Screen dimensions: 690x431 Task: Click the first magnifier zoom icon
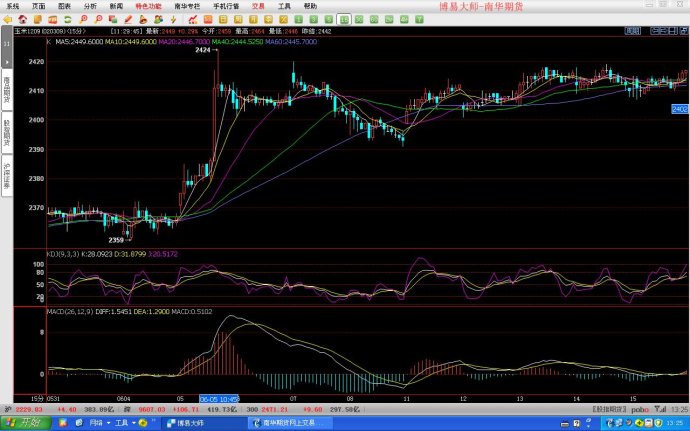pos(82,18)
